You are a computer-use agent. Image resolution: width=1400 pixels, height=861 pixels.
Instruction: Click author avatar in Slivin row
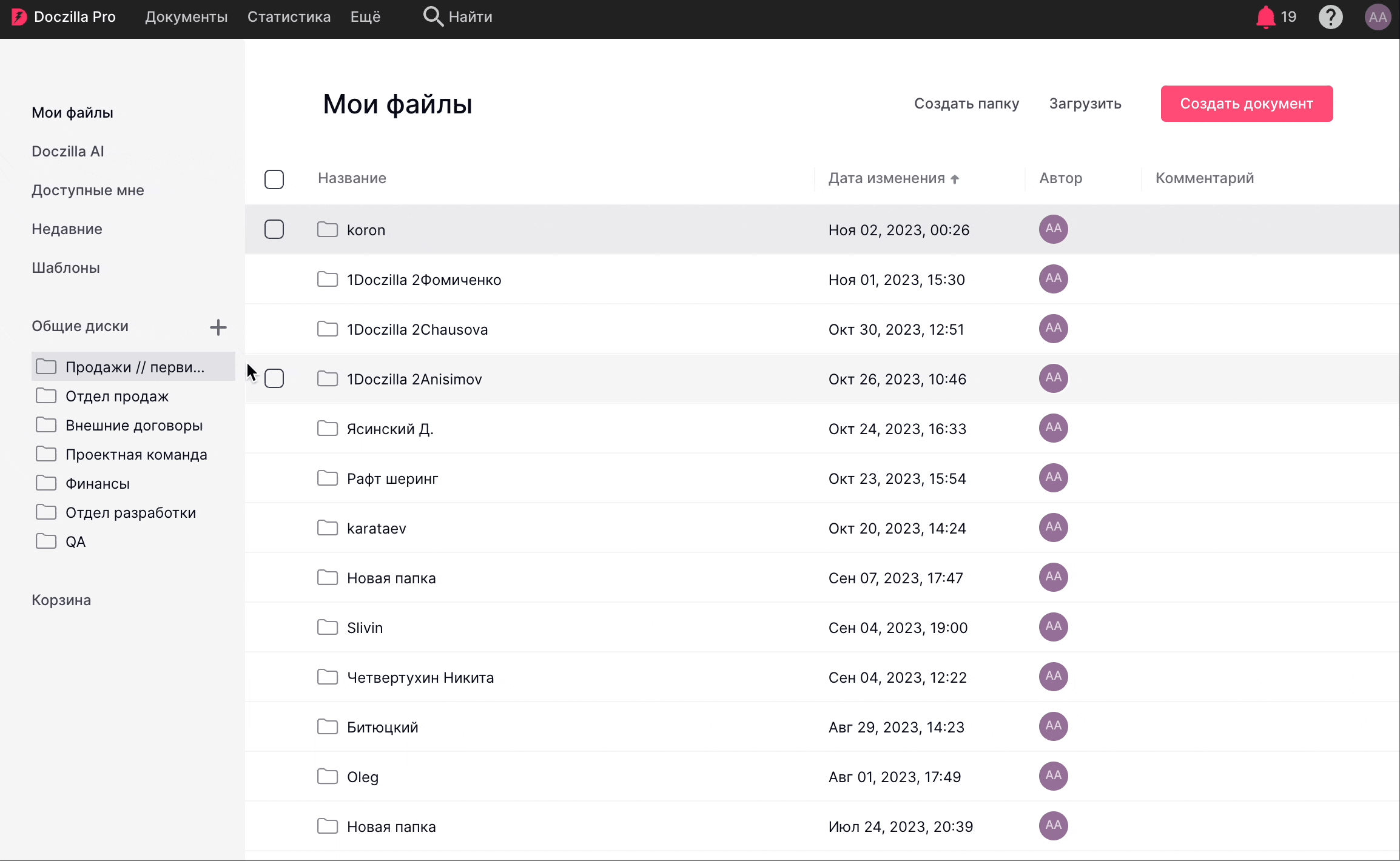coord(1054,627)
